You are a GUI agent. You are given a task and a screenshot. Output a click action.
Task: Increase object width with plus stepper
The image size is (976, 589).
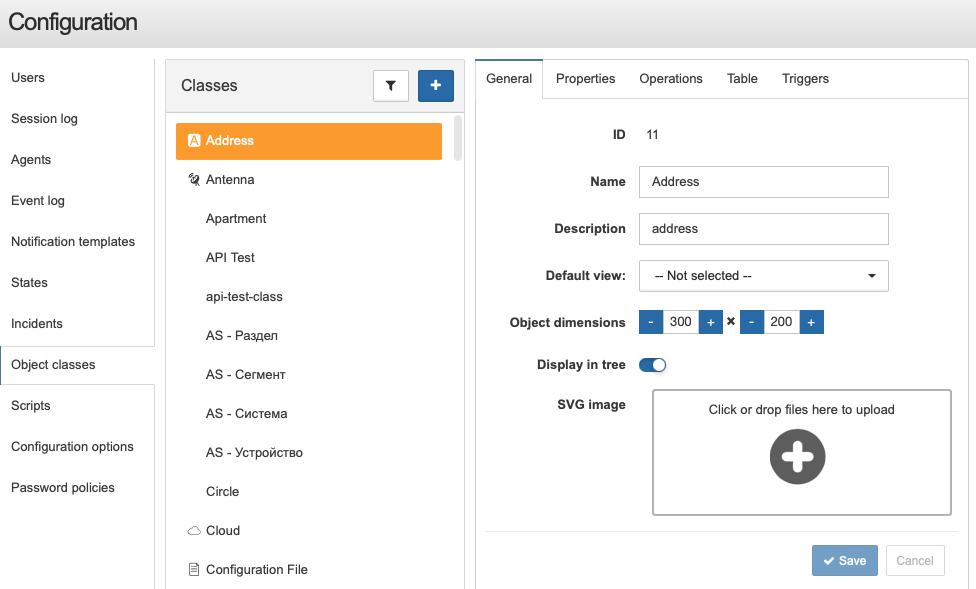tap(710, 322)
